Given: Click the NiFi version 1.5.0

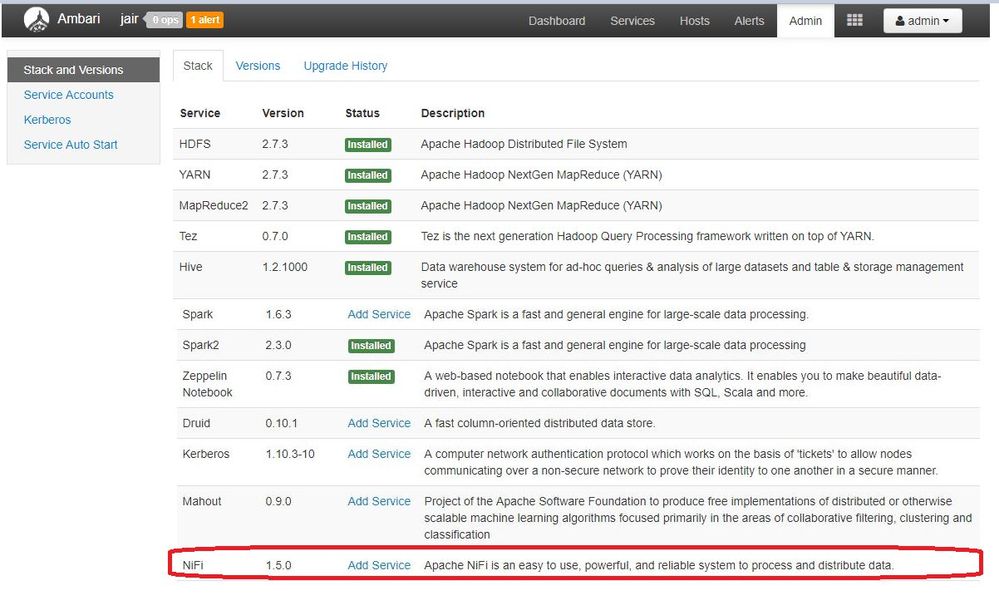Looking at the screenshot, I should [x=278, y=565].
